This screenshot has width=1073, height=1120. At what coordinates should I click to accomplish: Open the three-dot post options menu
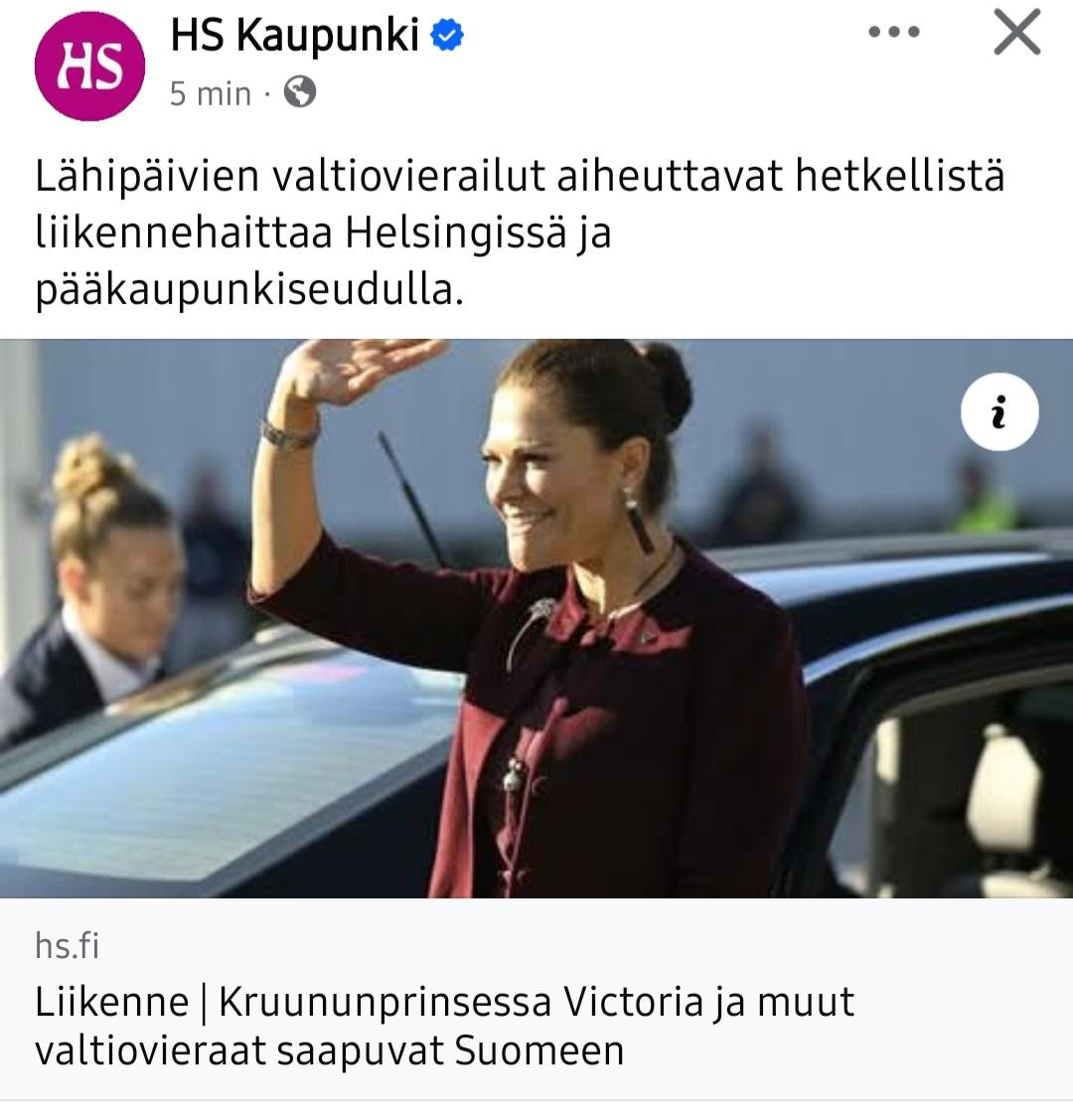click(x=894, y=32)
